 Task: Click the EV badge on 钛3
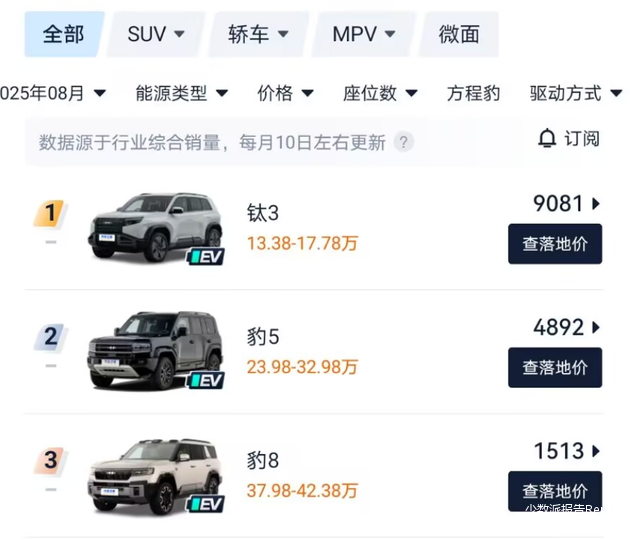click(207, 256)
